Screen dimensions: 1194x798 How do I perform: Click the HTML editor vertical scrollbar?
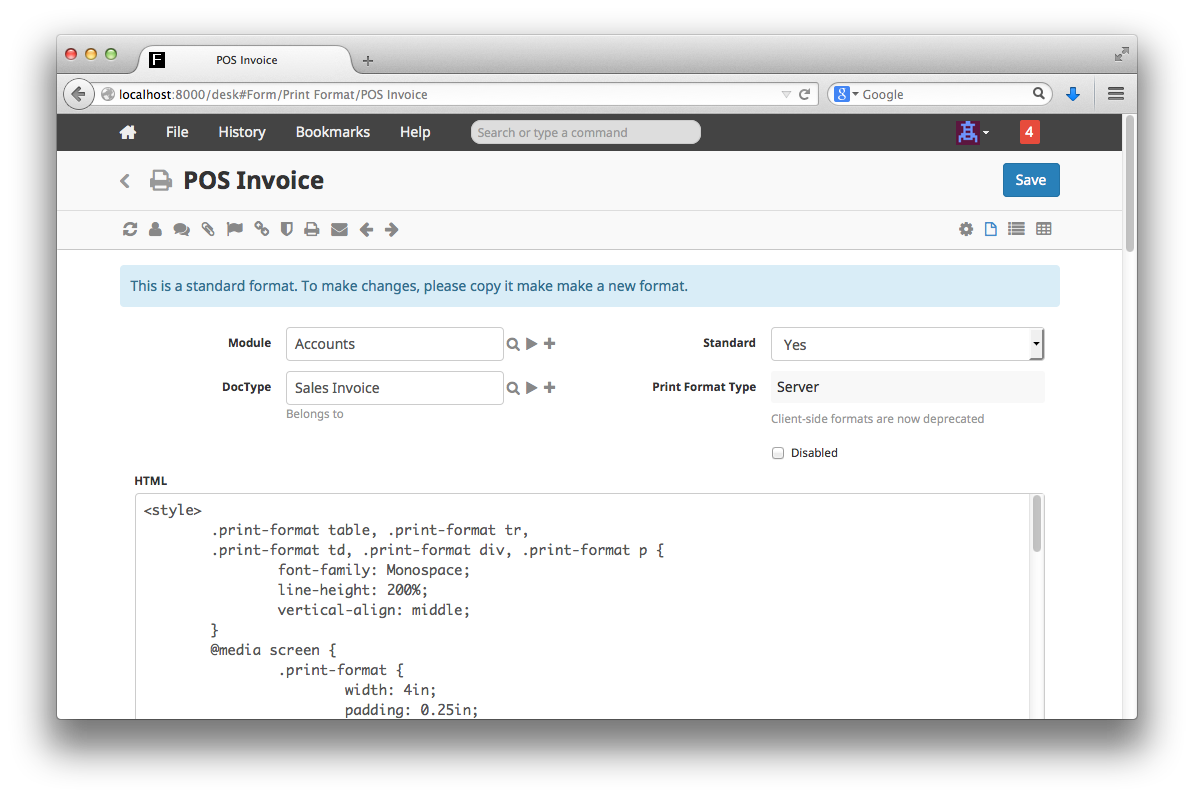click(x=1037, y=525)
